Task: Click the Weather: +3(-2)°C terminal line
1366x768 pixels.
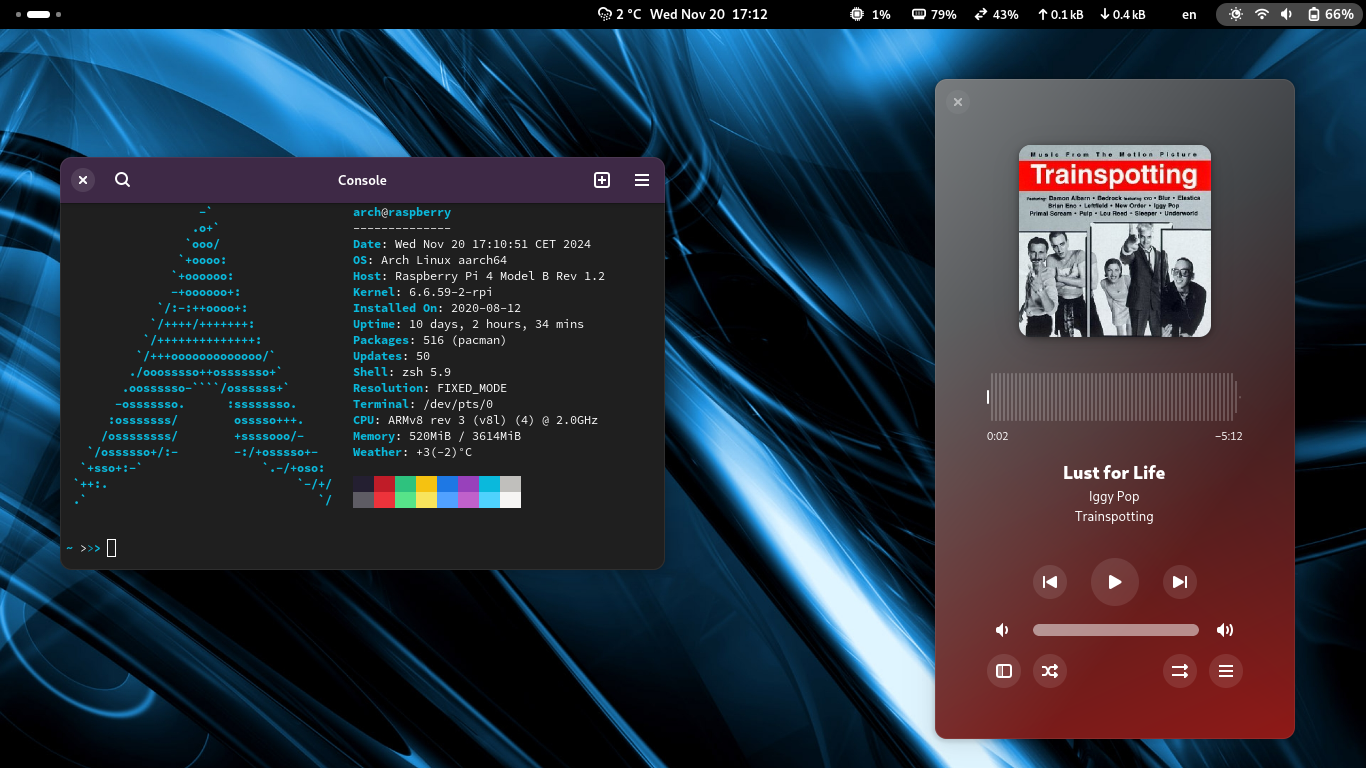Action: point(412,452)
